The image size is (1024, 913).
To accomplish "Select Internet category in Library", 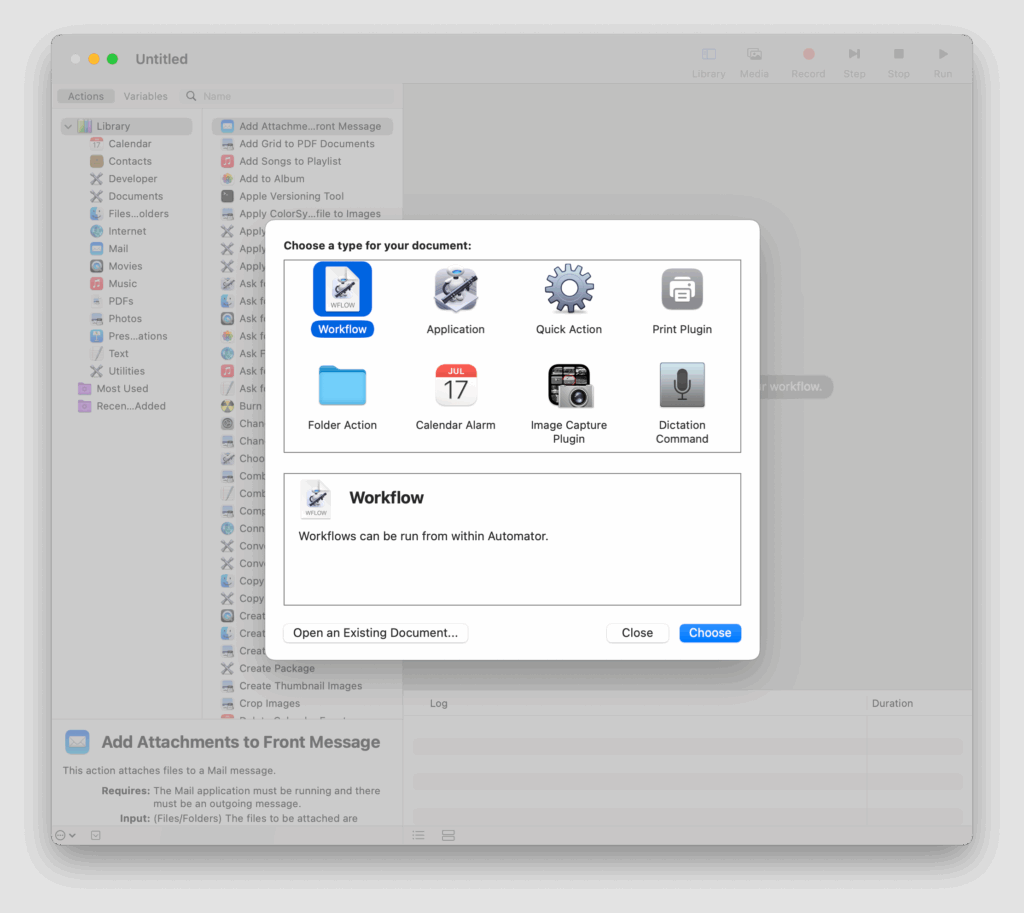I will pyautogui.click(x=127, y=231).
